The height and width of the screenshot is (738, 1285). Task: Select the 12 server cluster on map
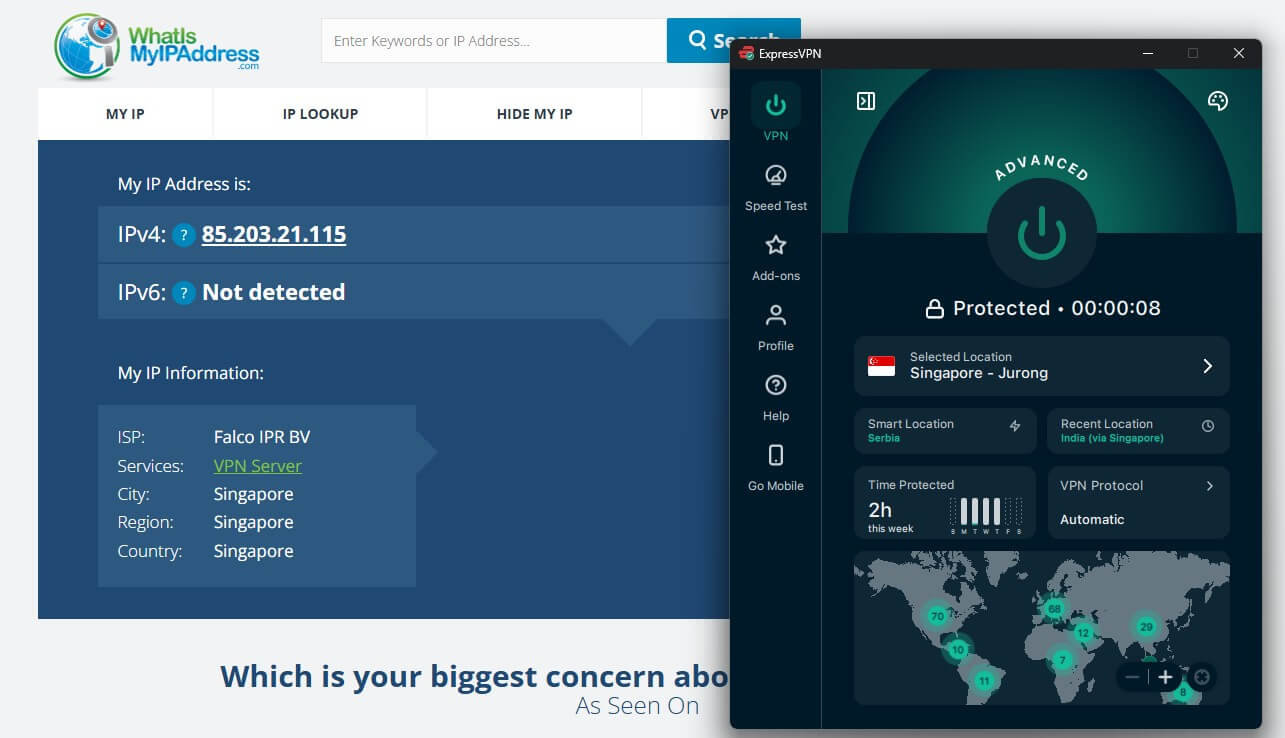pyautogui.click(x=1083, y=633)
